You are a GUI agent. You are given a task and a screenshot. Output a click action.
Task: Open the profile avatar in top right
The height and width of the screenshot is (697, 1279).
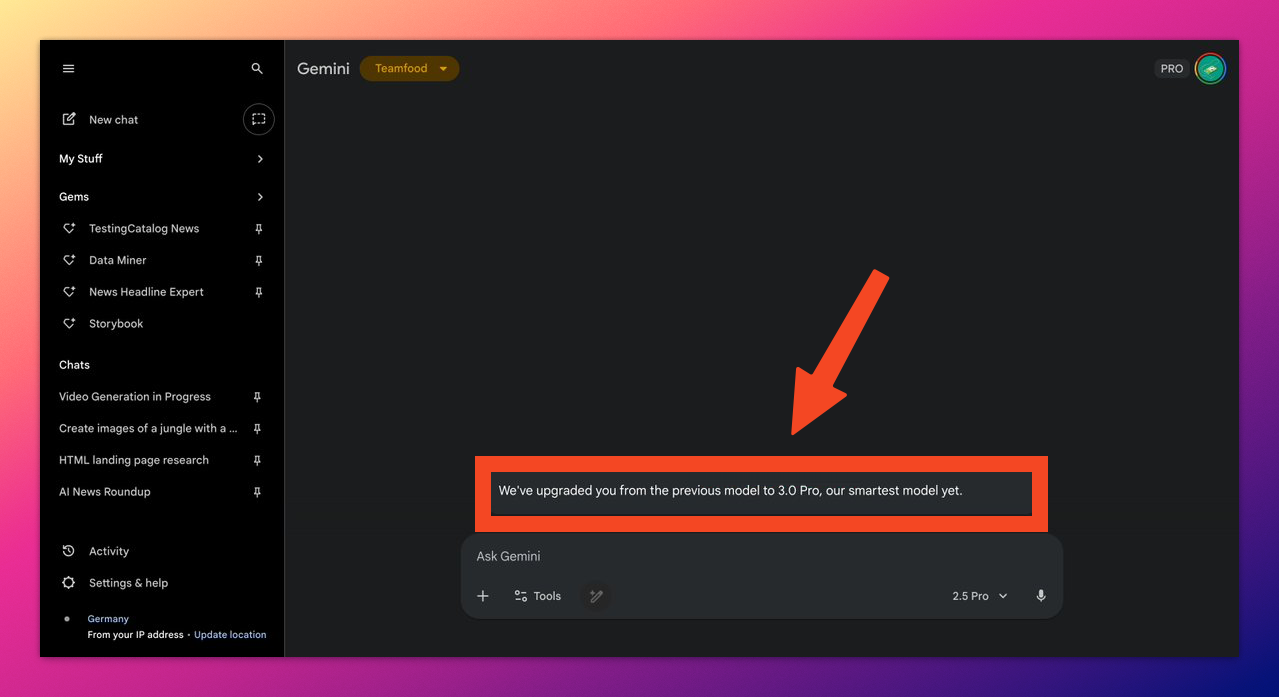pos(1210,69)
